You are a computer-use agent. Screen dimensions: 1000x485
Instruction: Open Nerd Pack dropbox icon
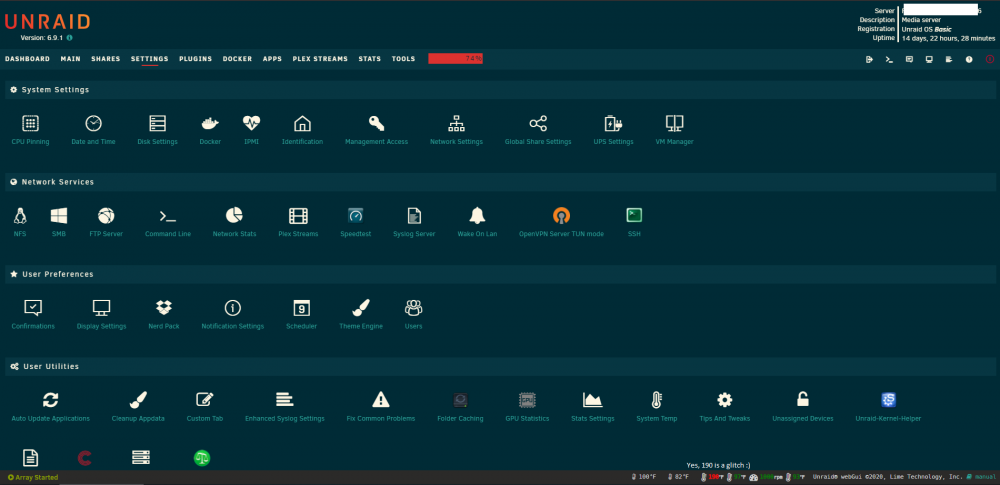[164, 308]
